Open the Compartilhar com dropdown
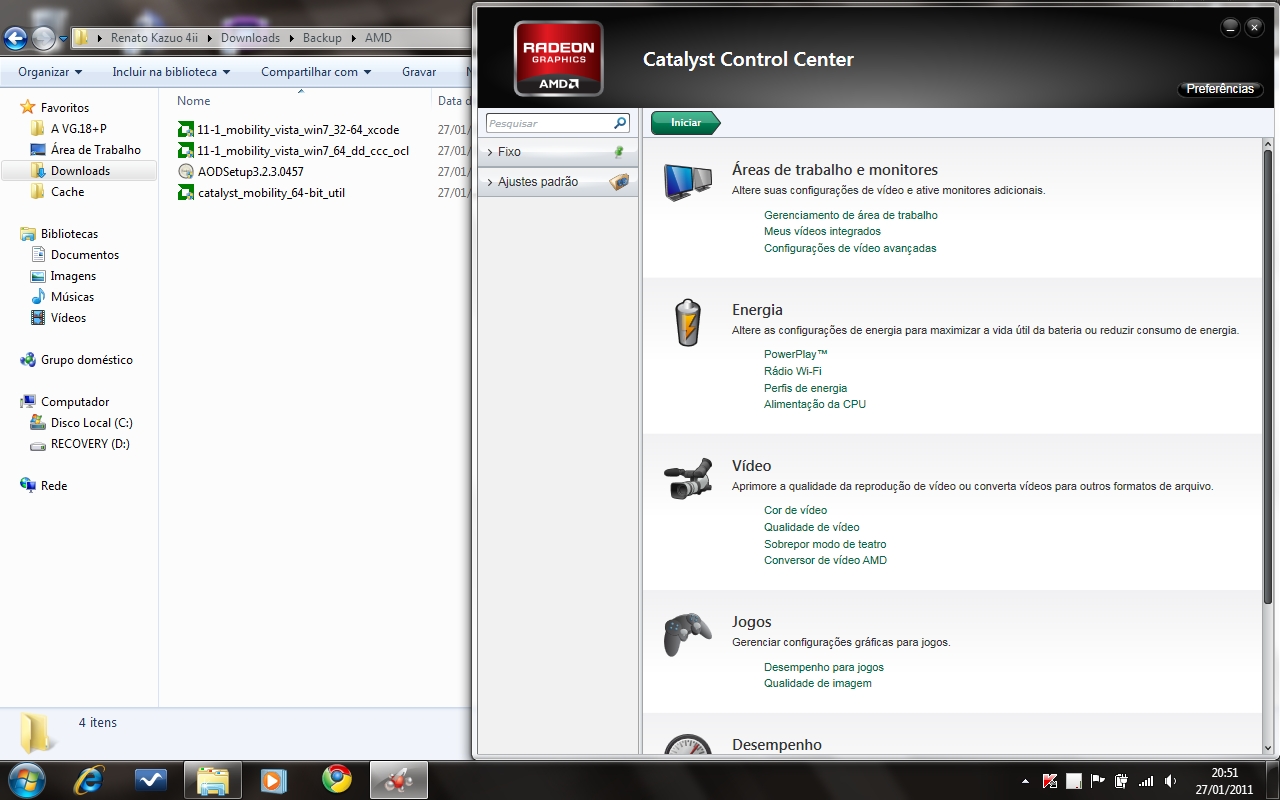Screen dimensions: 1280x800 pyautogui.click(x=316, y=72)
